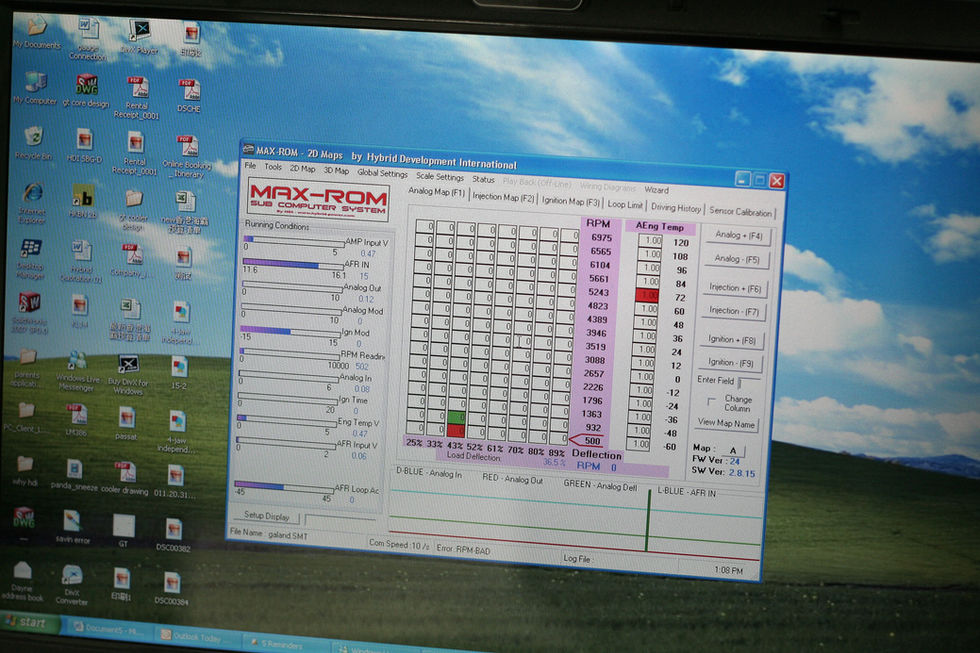
Task: Launch SolidWorks from the desktop
Action: (29, 313)
